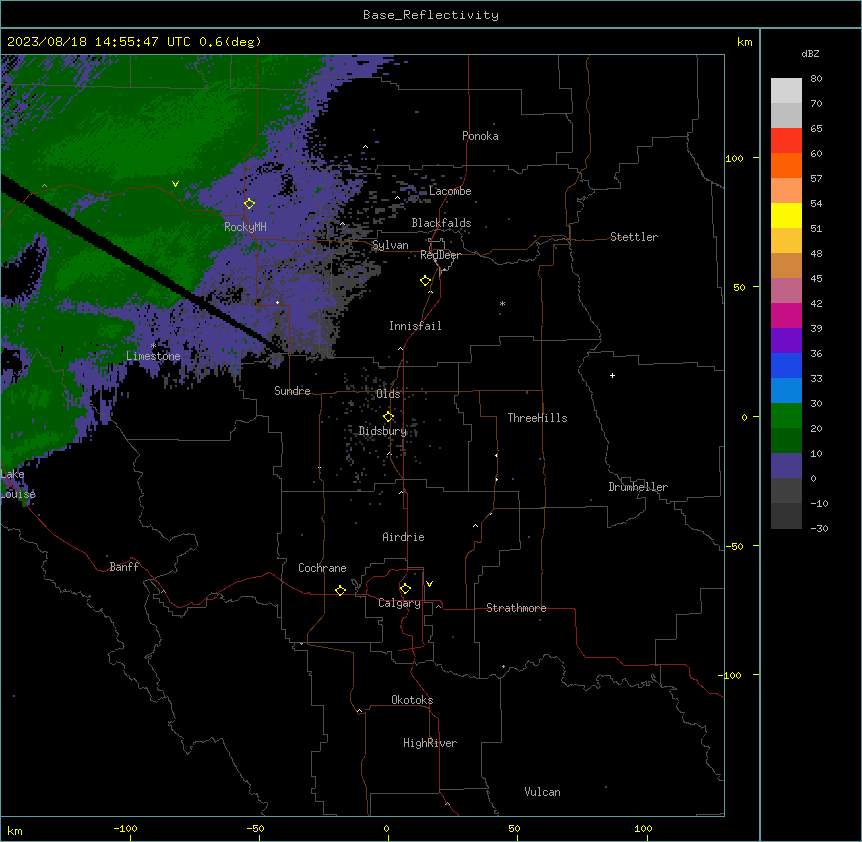The height and width of the screenshot is (842, 862).
Task: Click the yellow marker near RockyMH
Action: click(x=250, y=204)
